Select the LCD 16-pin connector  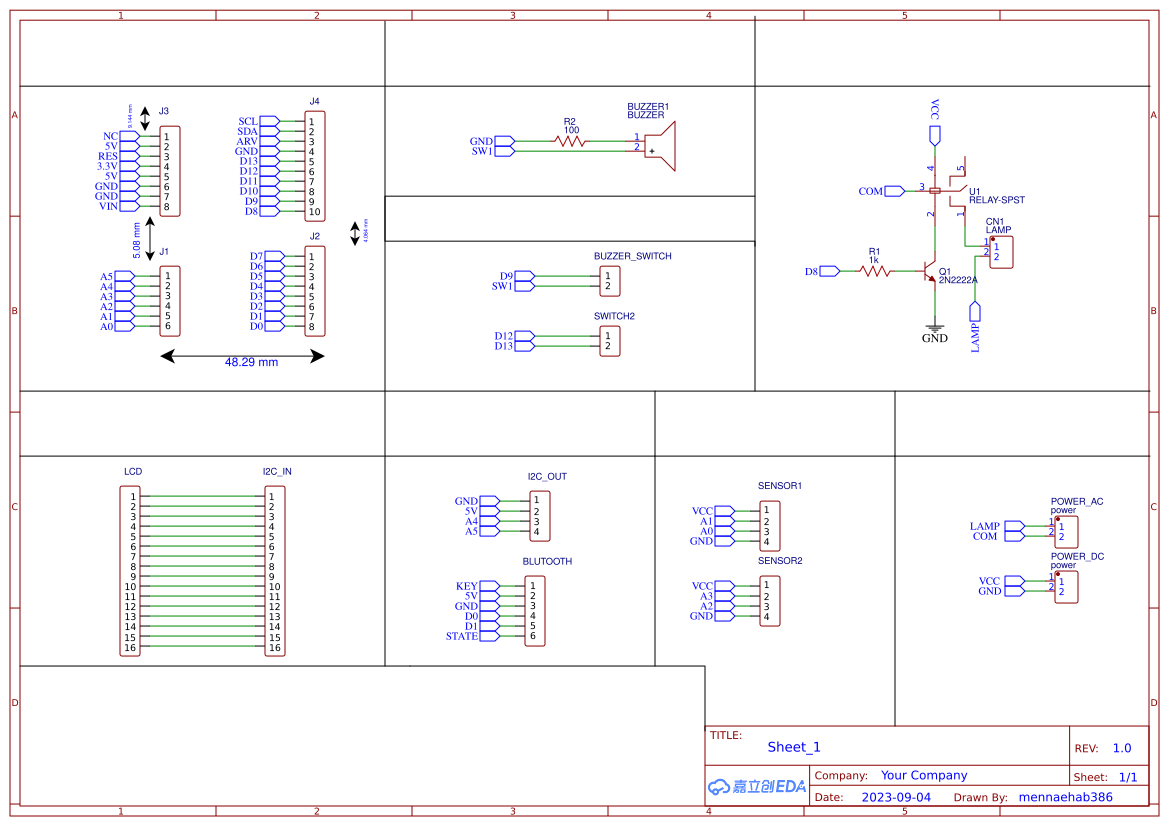tap(130, 572)
